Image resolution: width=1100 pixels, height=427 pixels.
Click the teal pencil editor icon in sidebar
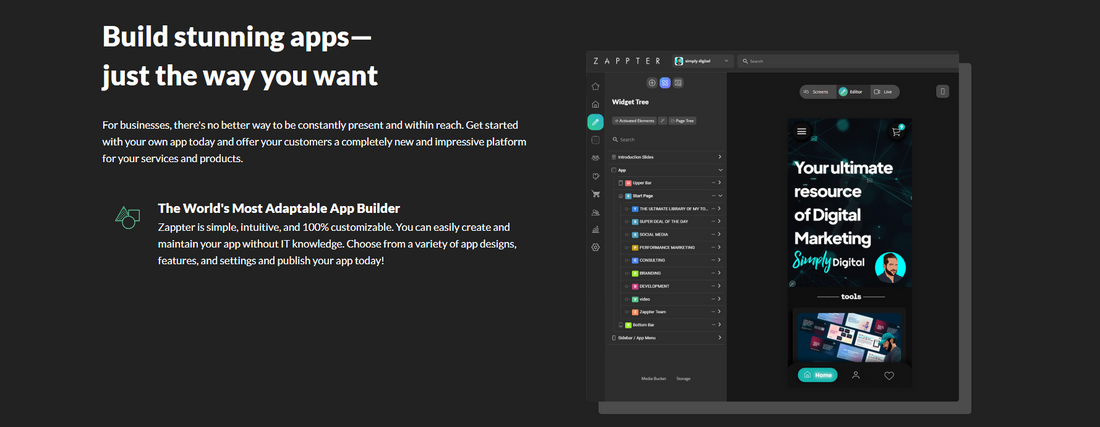tap(596, 122)
